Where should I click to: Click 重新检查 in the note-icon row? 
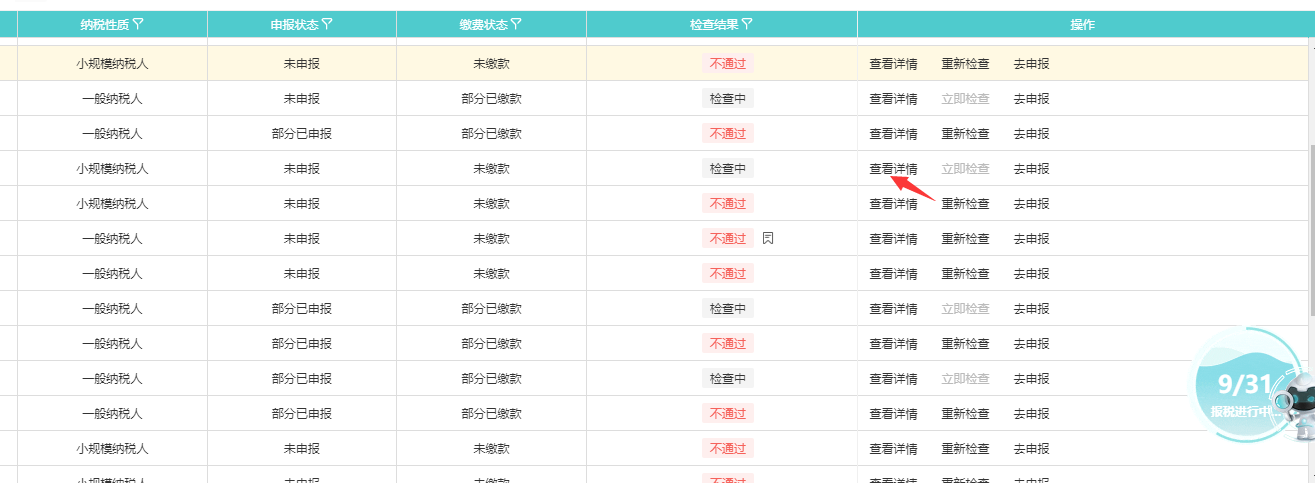pyautogui.click(x=965, y=238)
